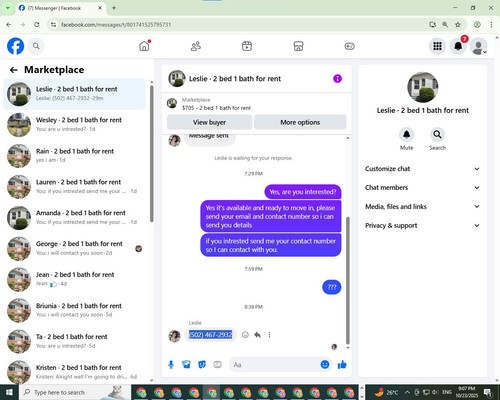
Task: Open account profile avatar menu
Action: click(x=479, y=47)
